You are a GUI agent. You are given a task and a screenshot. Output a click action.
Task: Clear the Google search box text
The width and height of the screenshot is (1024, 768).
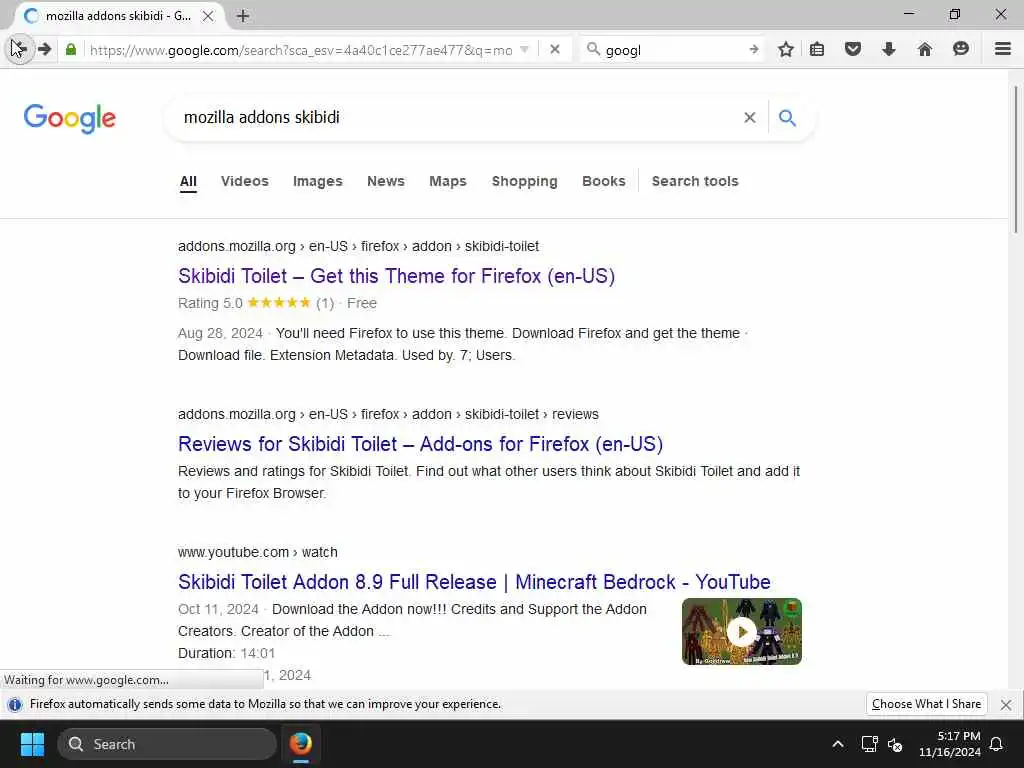click(x=750, y=118)
